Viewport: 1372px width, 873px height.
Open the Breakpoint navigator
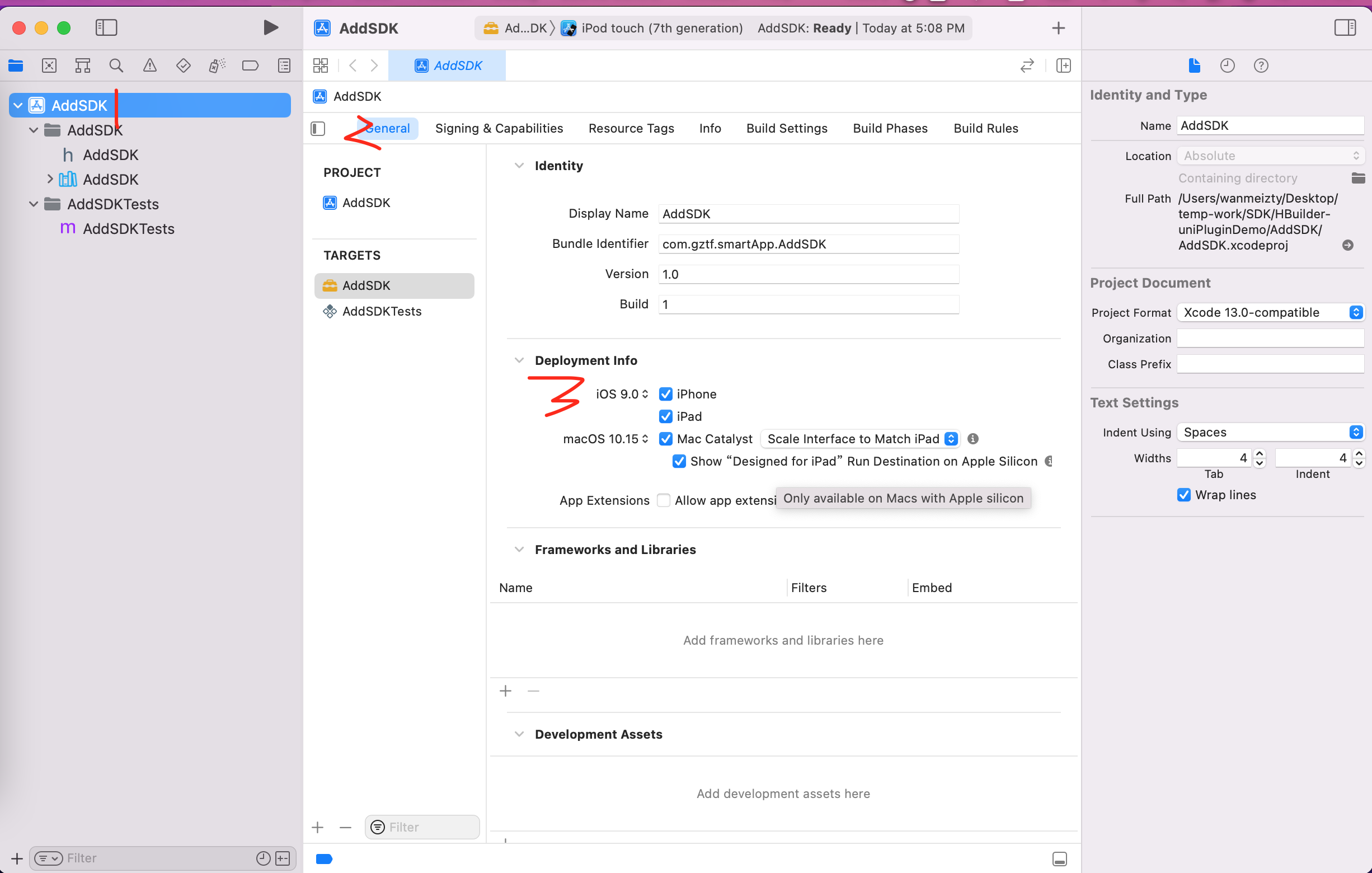[250, 65]
